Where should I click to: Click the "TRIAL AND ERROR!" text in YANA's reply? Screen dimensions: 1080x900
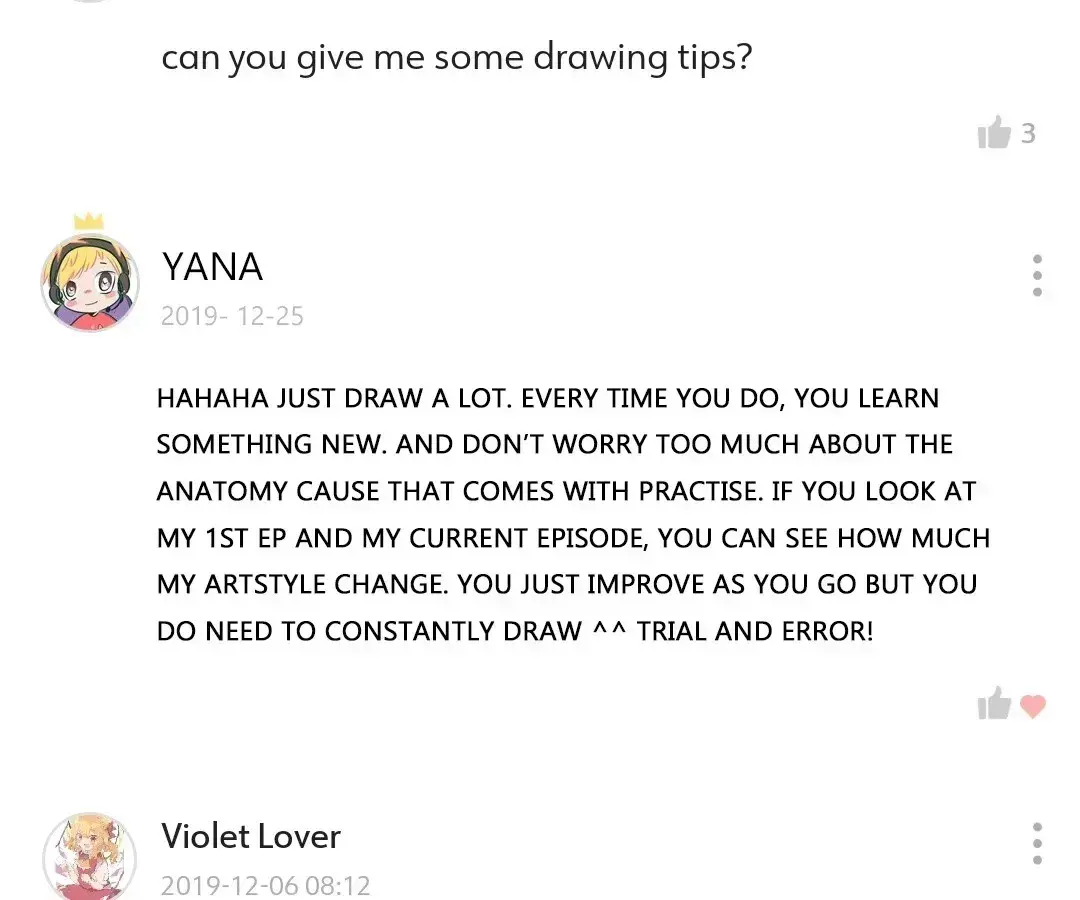(x=755, y=631)
